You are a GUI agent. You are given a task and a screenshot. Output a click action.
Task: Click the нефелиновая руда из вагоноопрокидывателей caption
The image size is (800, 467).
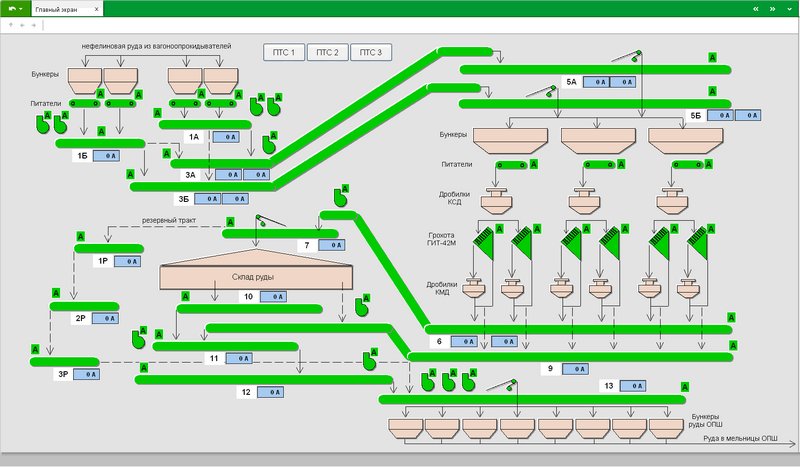click(x=156, y=46)
